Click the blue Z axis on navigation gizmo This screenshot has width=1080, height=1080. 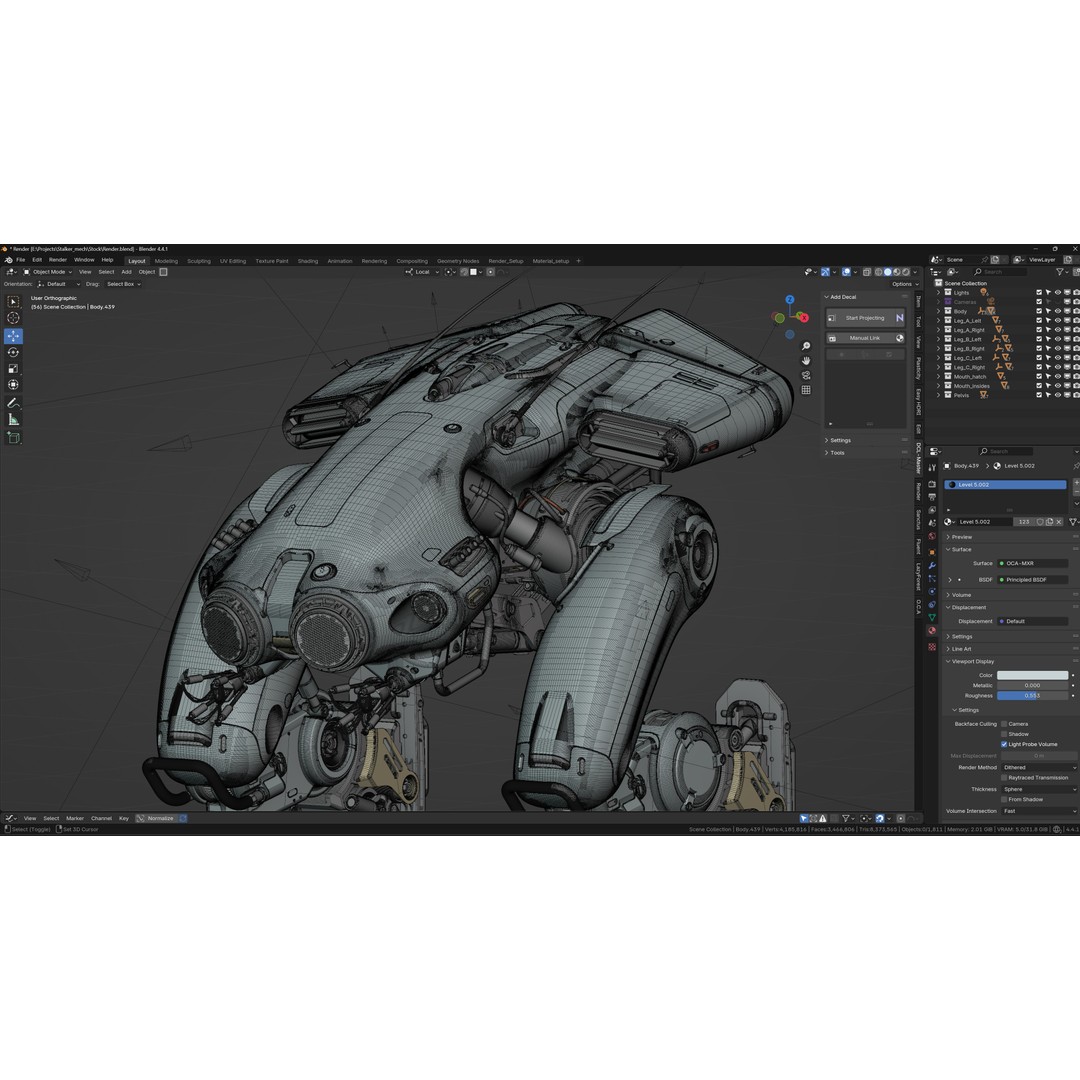tap(790, 300)
